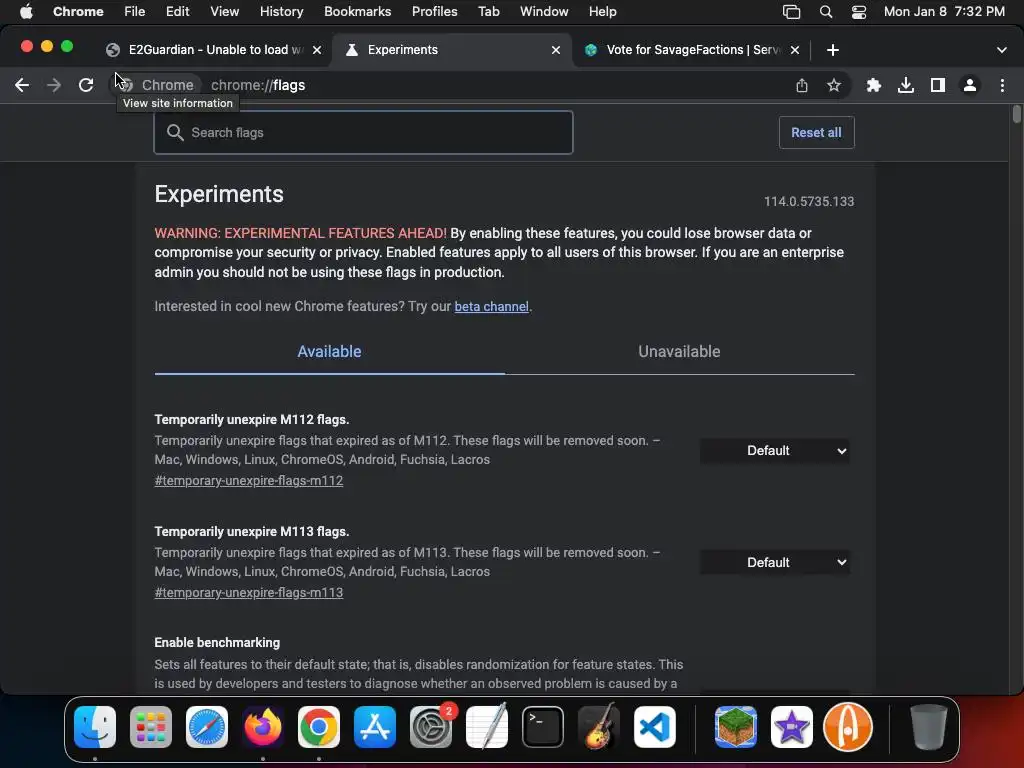Expand the tab search chevron

(1001, 50)
